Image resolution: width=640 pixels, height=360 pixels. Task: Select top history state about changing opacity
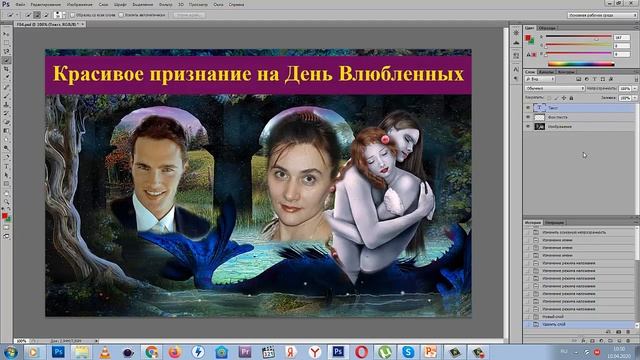pos(580,232)
